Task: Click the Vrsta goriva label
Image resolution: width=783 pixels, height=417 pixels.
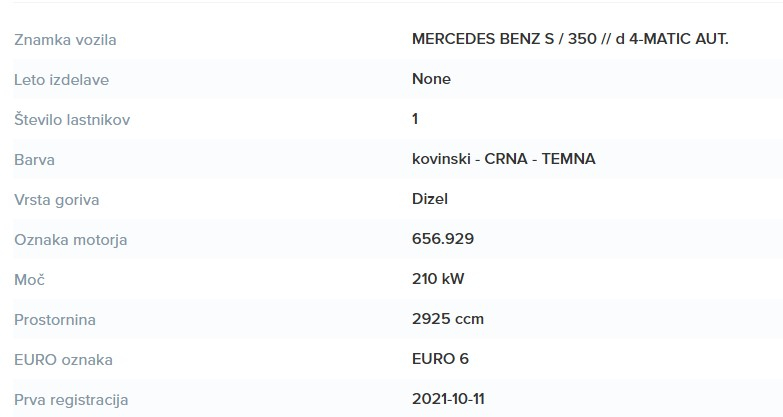Action: (56, 200)
